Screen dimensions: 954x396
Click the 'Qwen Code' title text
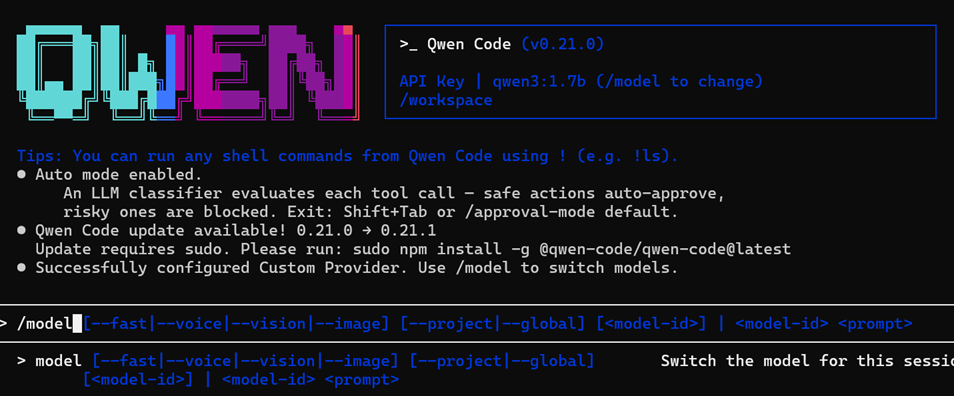point(468,44)
